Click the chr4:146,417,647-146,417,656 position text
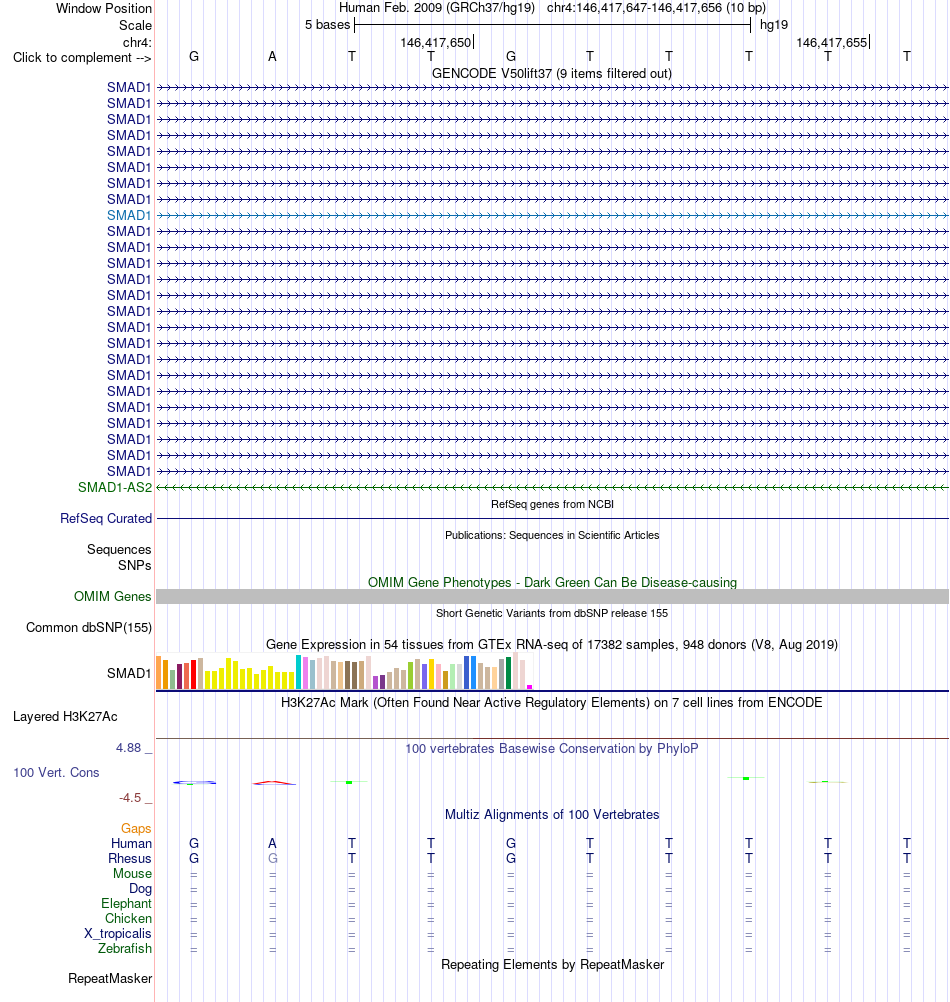950x1002 pixels. (656, 8)
